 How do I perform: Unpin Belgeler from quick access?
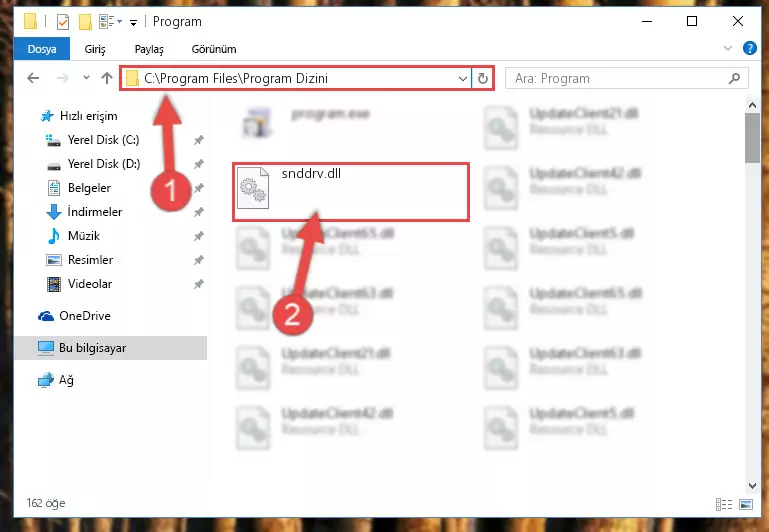click(198, 188)
